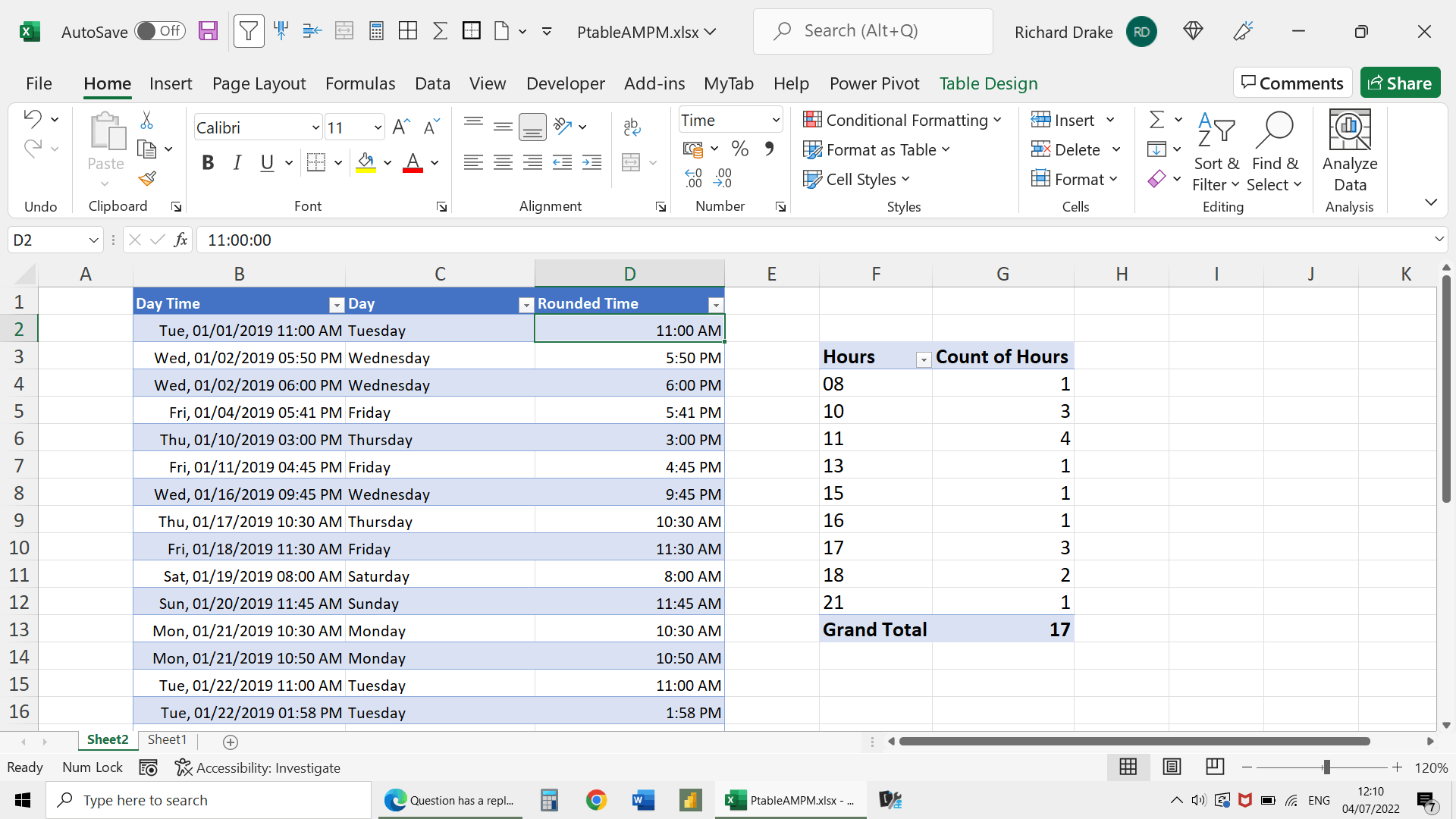Click the yellow Fill Color swatch

pos(366,162)
